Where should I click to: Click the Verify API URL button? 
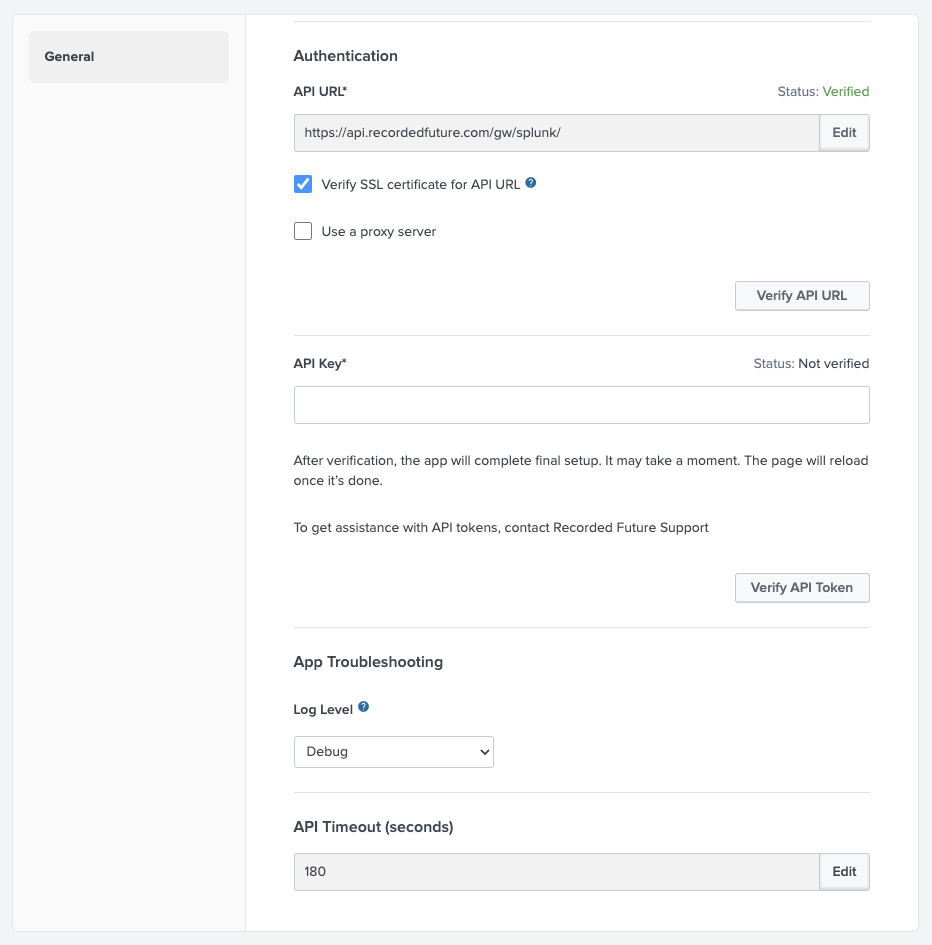click(x=801, y=296)
